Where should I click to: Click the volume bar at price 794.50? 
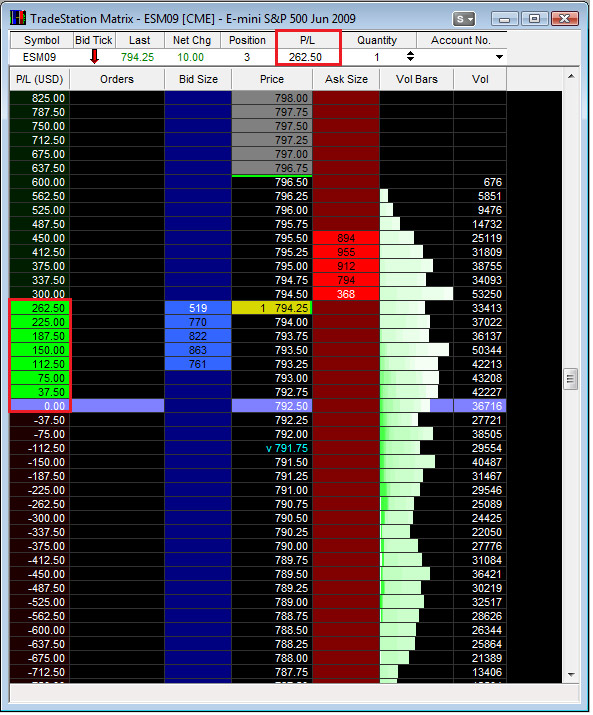tap(416, 294)
